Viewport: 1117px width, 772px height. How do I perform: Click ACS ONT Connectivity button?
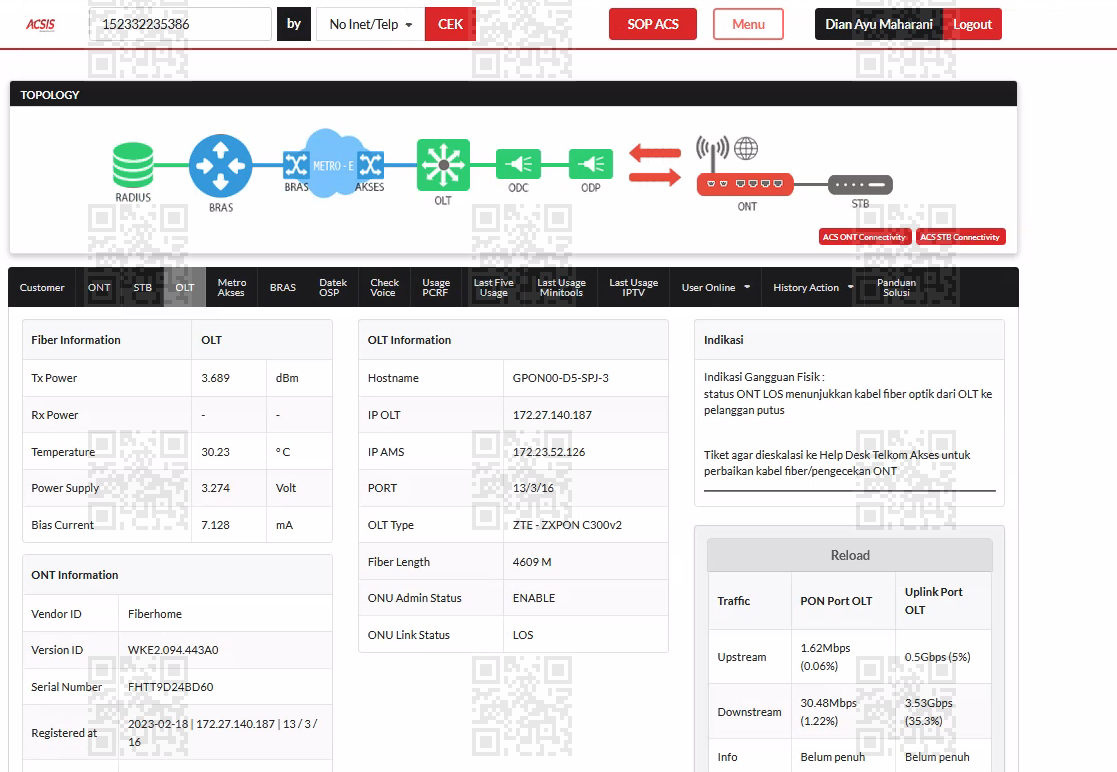click(x=864, y=237)
